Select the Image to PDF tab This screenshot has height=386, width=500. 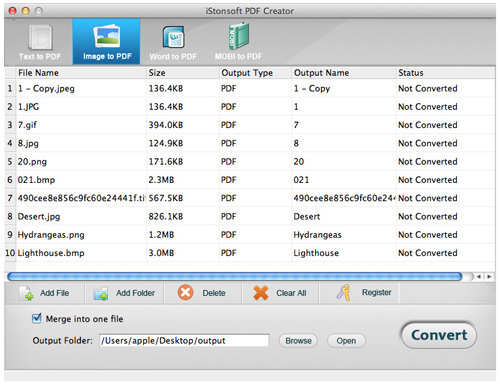[107, 42]
